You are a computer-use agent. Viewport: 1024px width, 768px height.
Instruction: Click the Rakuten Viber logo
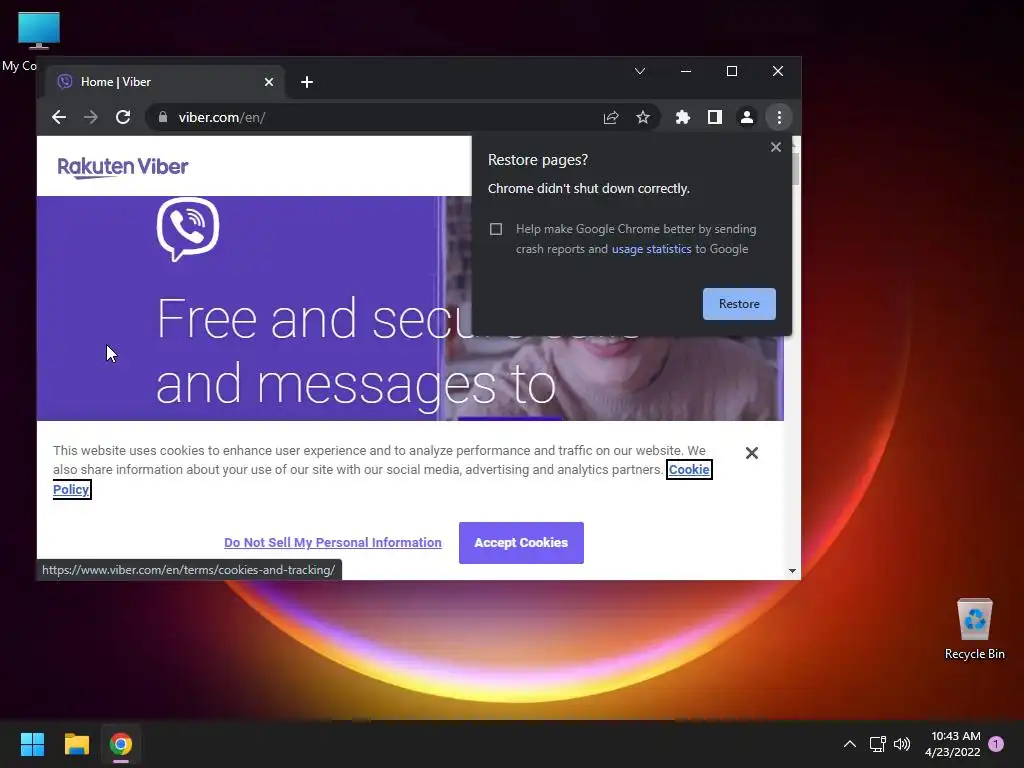(x=123, y=167)
